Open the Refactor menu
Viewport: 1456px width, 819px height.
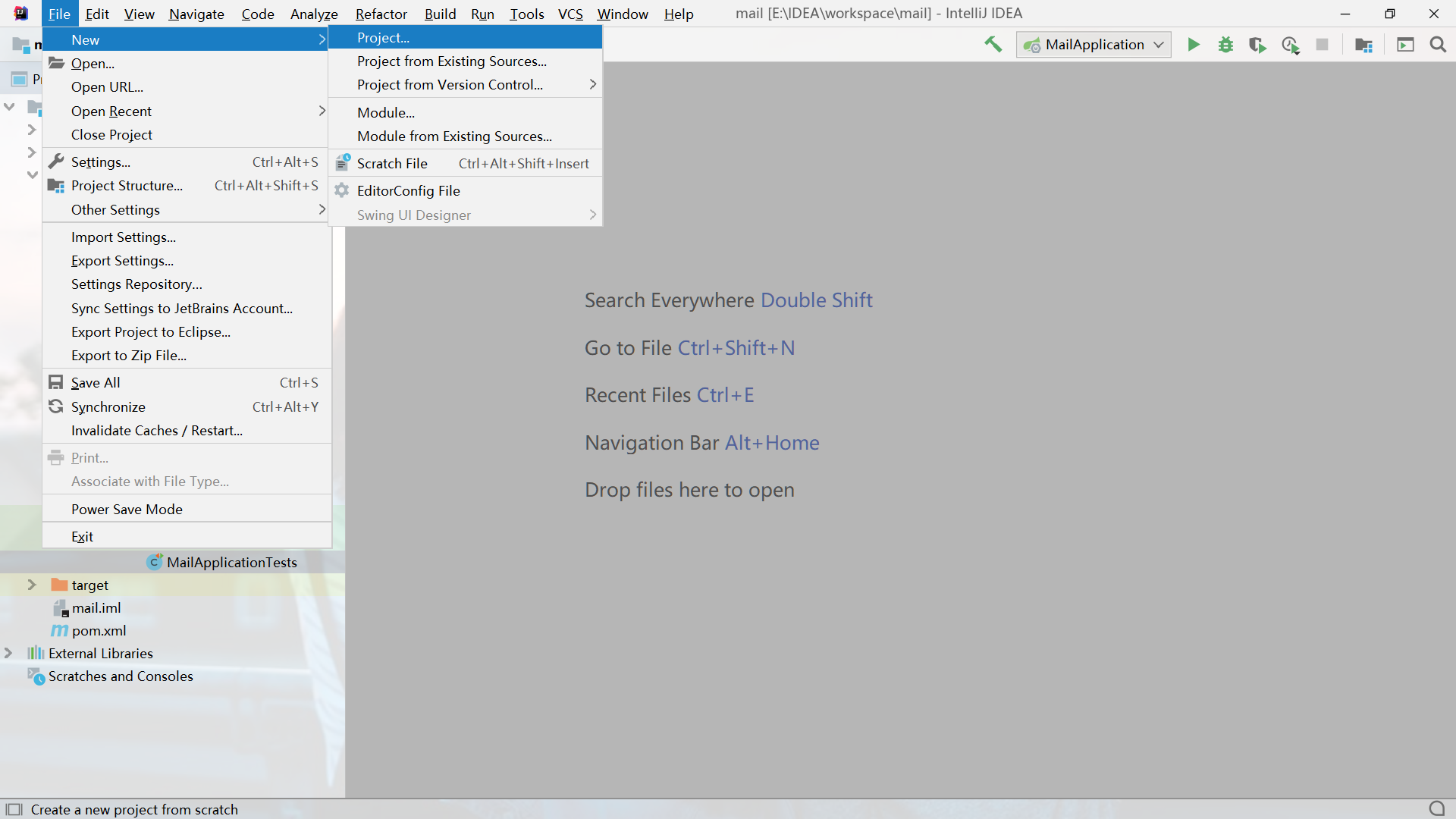[381, 14]
